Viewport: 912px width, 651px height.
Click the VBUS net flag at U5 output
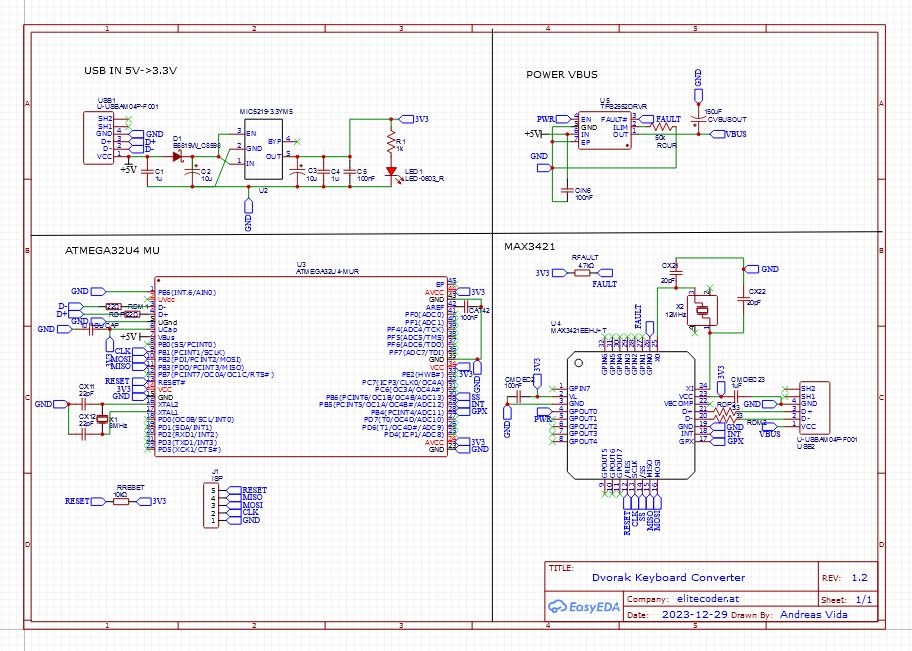(x=728, y=134)
